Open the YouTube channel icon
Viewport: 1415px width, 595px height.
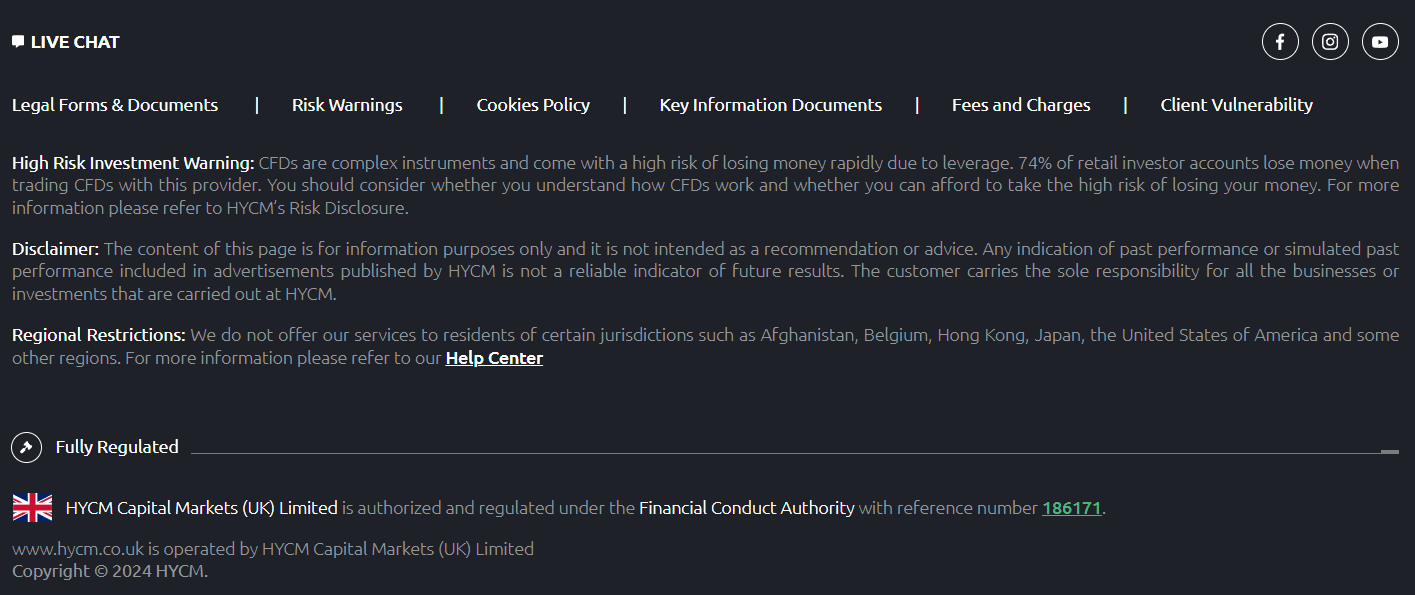[x=1380, y=41]
